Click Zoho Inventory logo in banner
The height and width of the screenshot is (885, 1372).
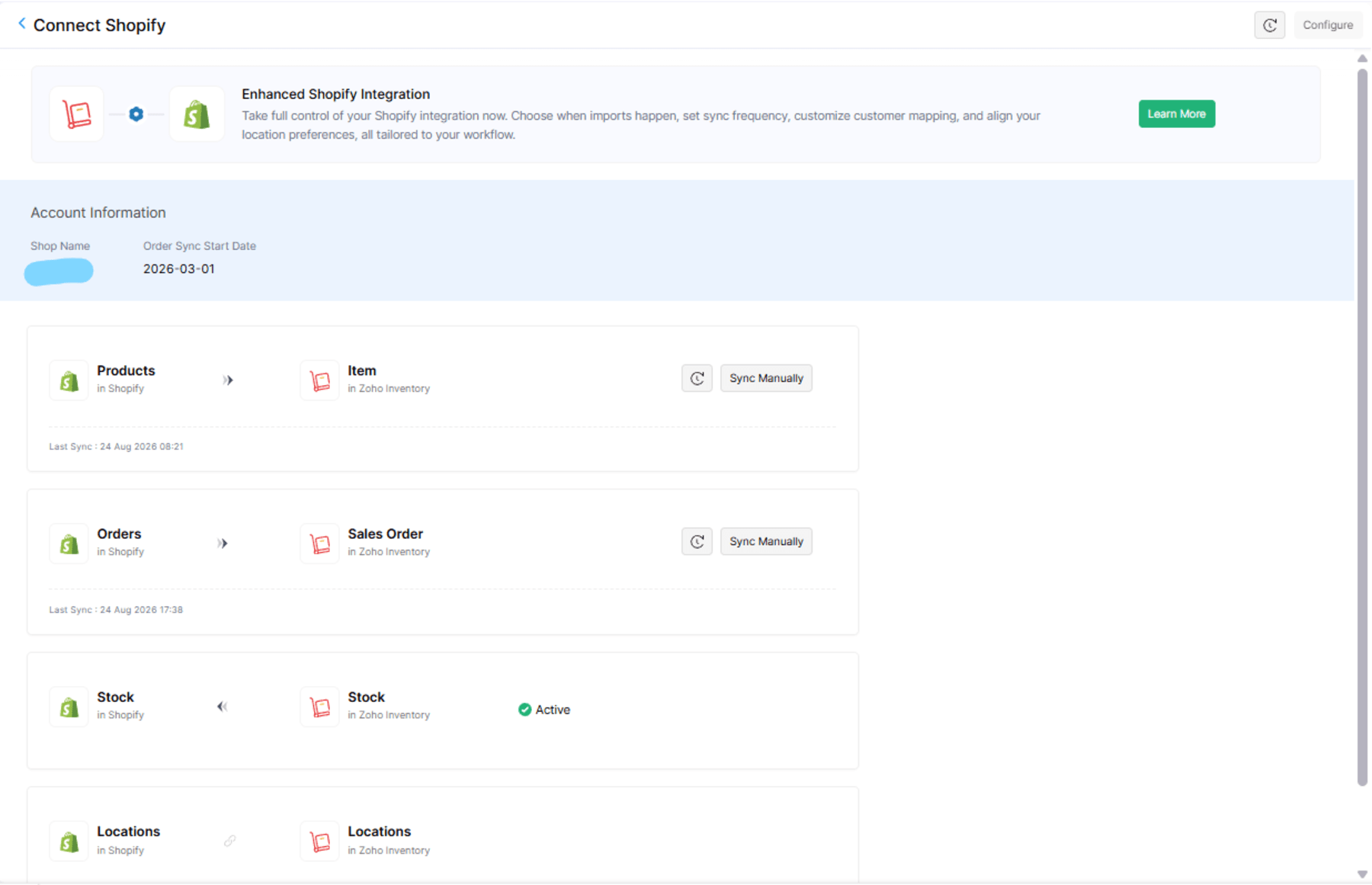76,114
